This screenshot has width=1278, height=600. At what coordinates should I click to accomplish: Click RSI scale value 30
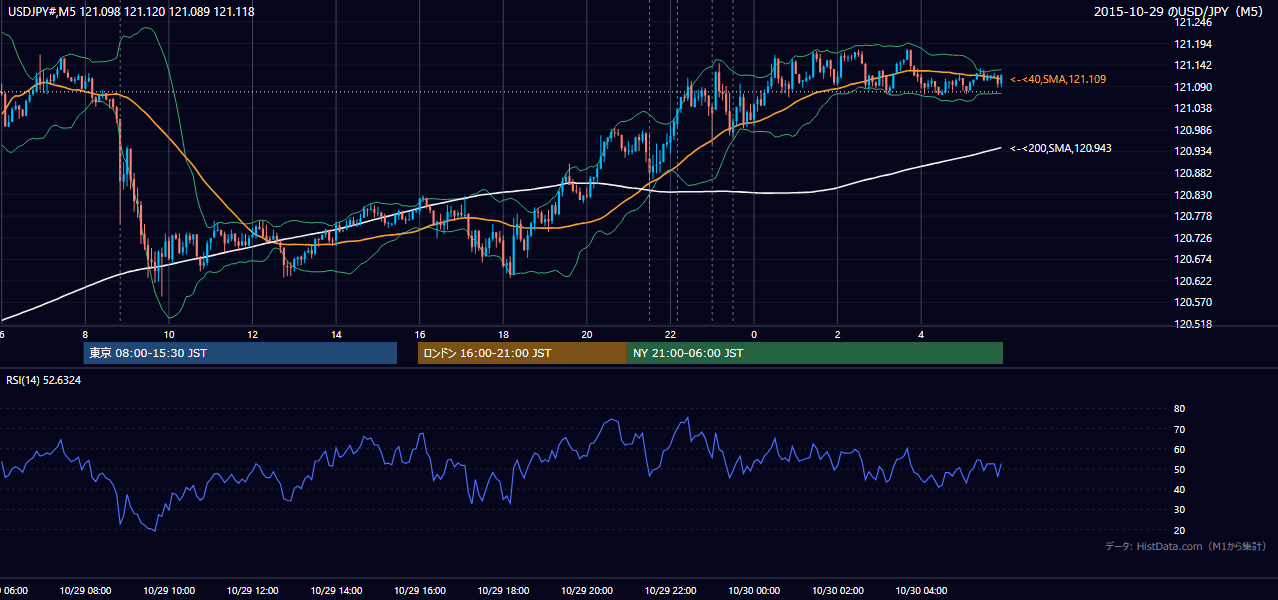(1180, 510)
